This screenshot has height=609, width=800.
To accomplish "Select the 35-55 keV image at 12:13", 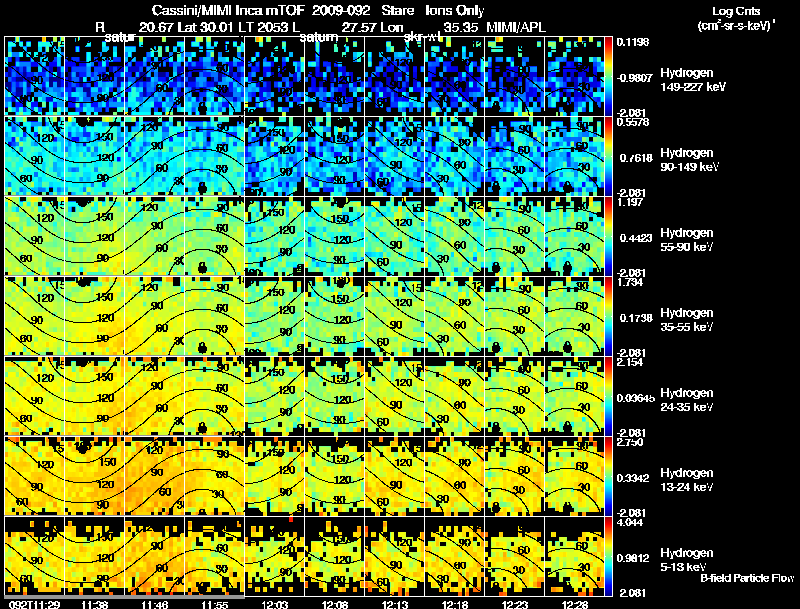I will 394,316.
